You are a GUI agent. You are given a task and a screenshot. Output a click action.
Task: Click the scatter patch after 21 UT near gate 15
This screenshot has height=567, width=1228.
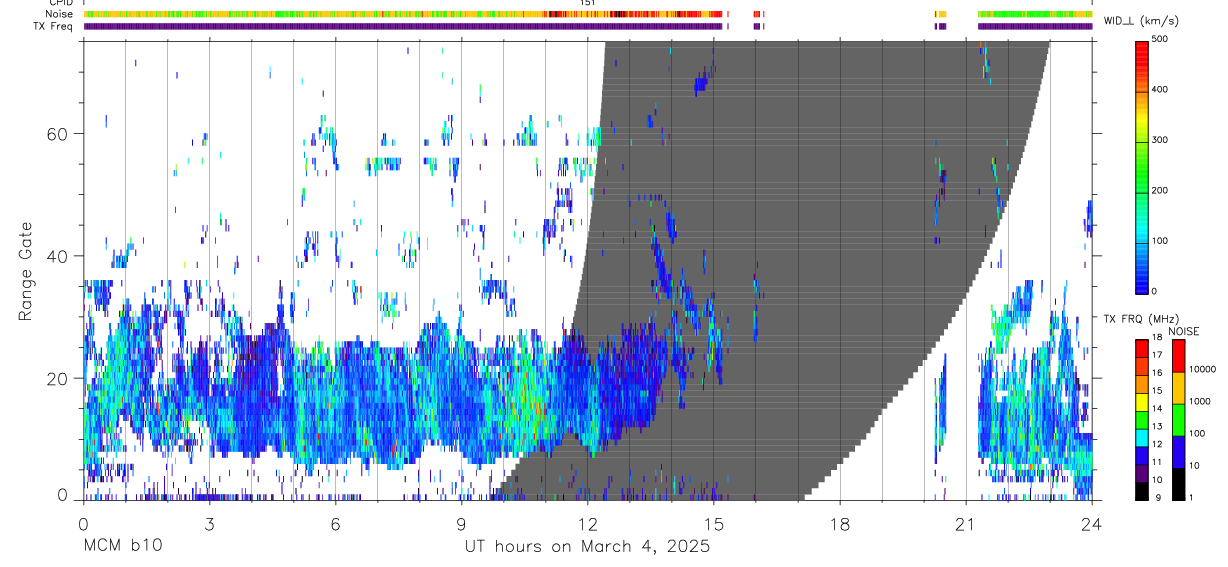(x=1030, y=410)
